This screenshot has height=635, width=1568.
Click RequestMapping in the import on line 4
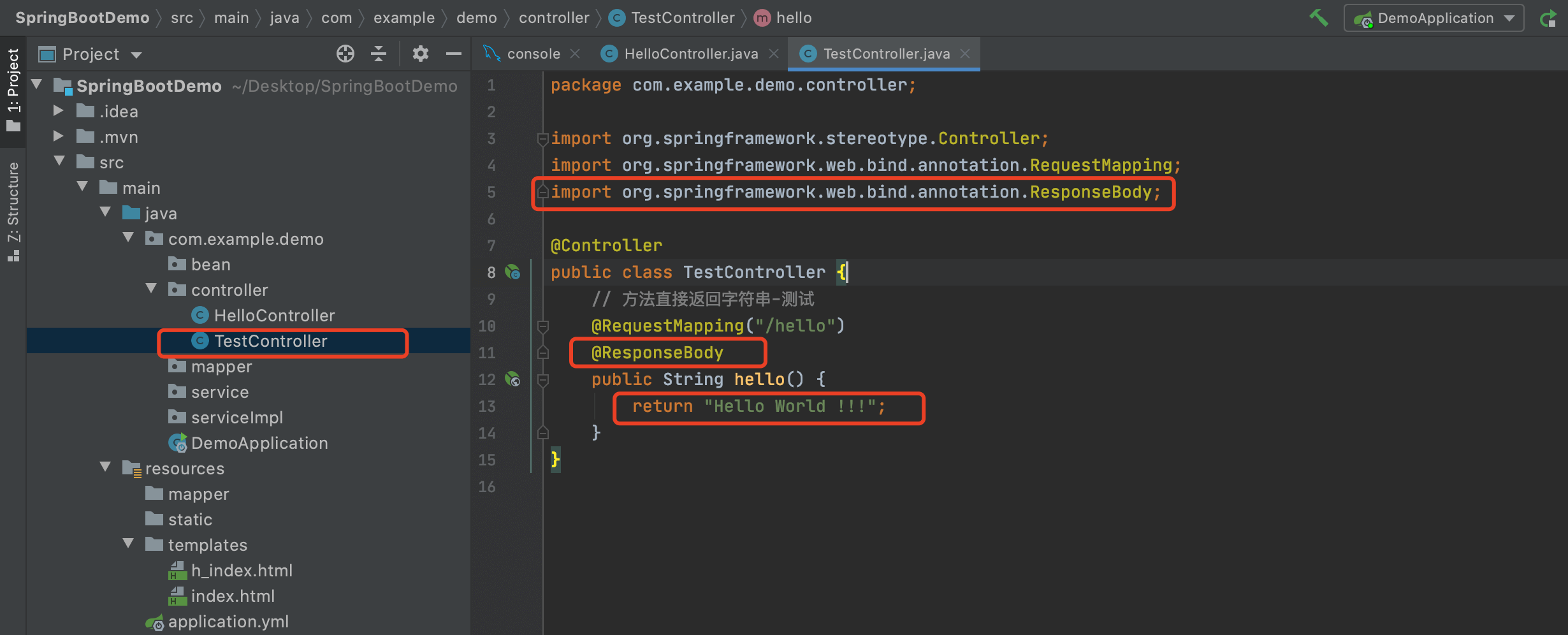point(1101,165)
